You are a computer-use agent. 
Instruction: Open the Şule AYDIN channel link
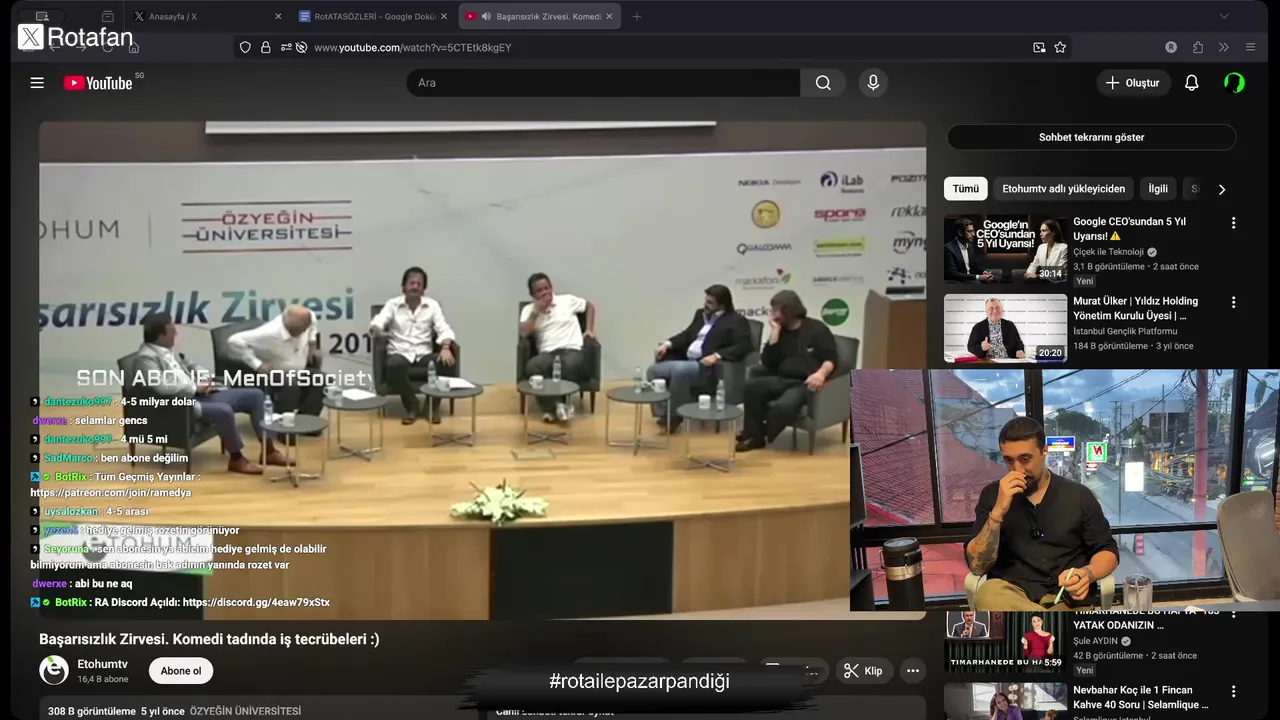click(x=1096, y=641)
